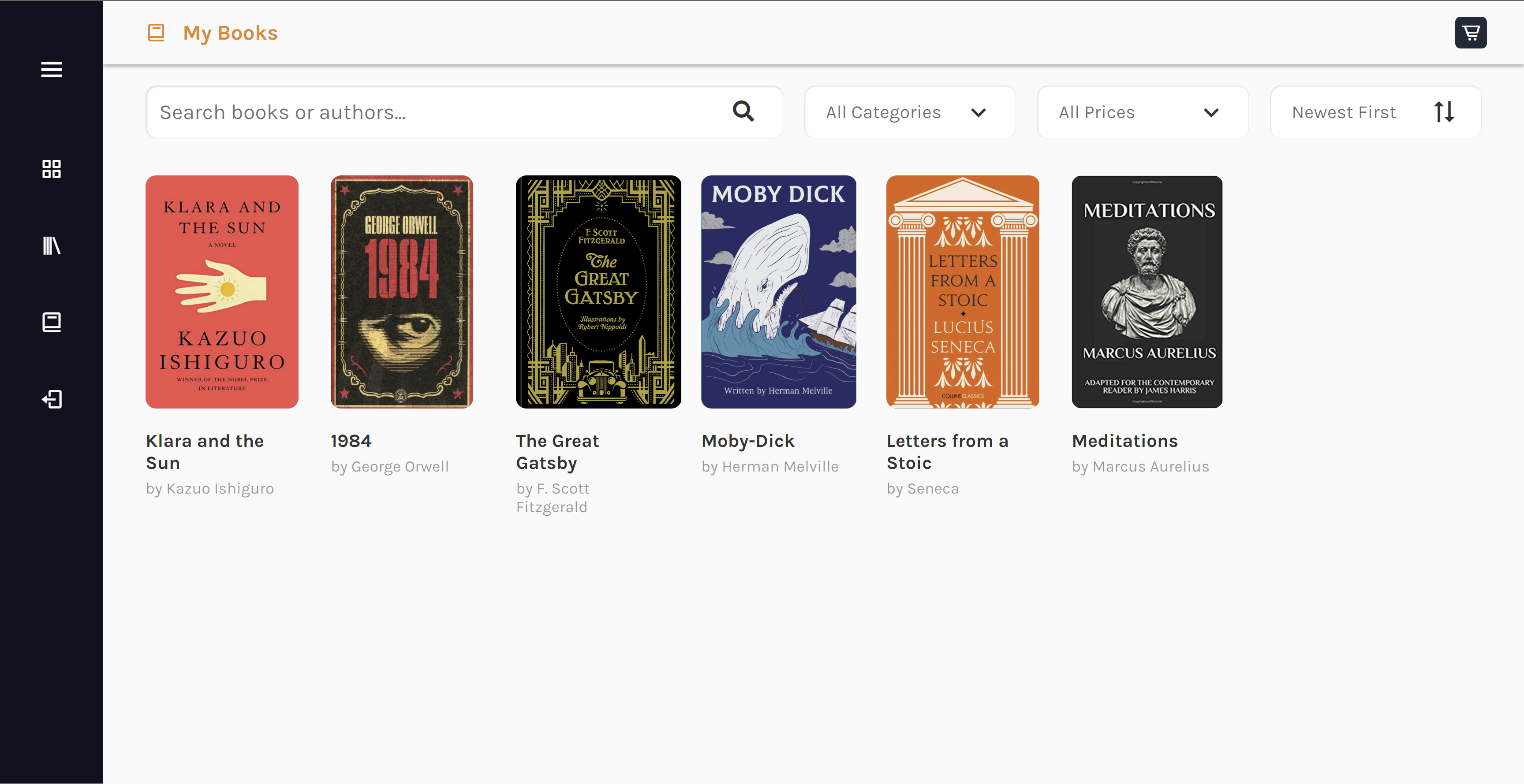This screenshot has width=1524, height=784.
Task: Focus the search books or authors field
Action: tap(464, 112)
